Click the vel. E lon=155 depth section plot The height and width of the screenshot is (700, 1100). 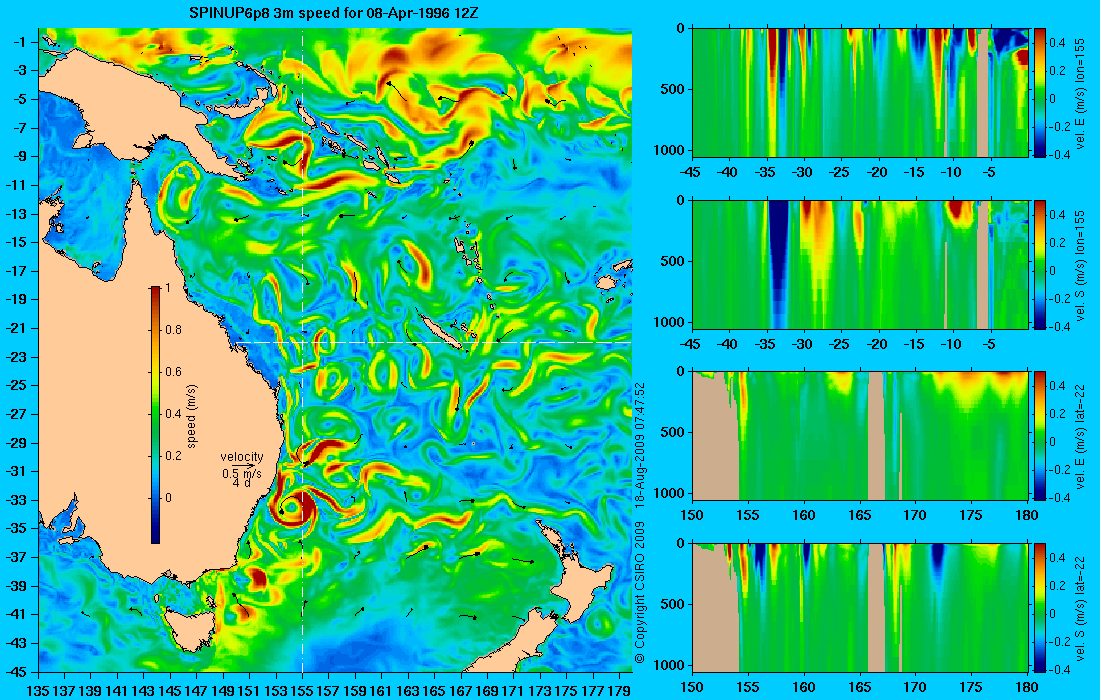pyautogui.click(x=860, y=93)
